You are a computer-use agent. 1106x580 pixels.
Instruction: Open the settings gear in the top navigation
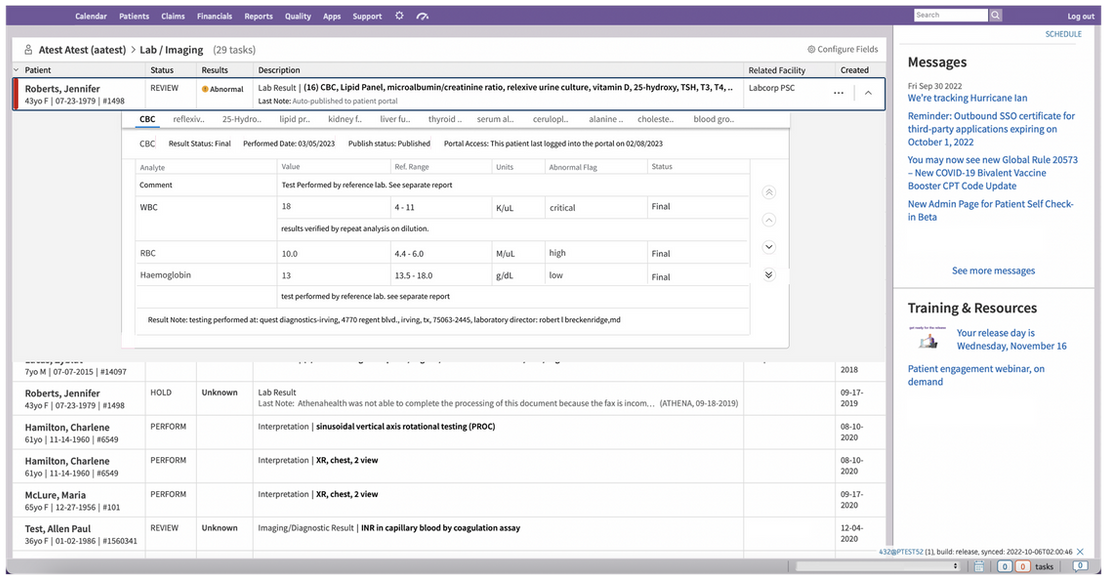[x=399, y=16]
